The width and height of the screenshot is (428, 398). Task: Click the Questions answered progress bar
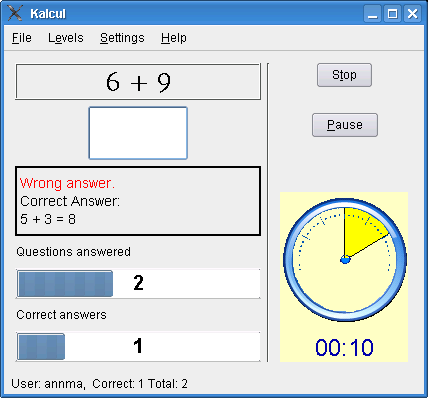[138, 283]
